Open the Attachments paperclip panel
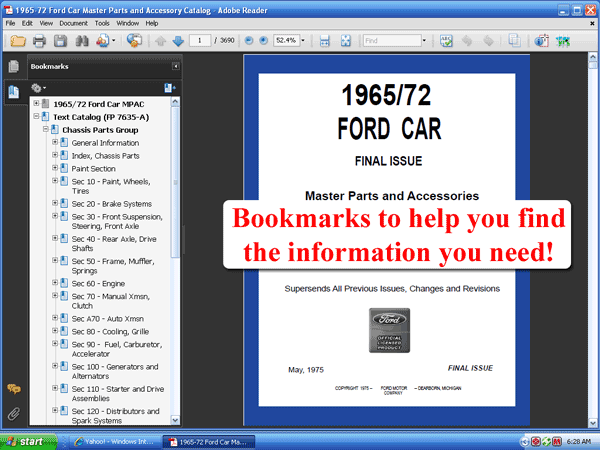 [x=14, y=412]
